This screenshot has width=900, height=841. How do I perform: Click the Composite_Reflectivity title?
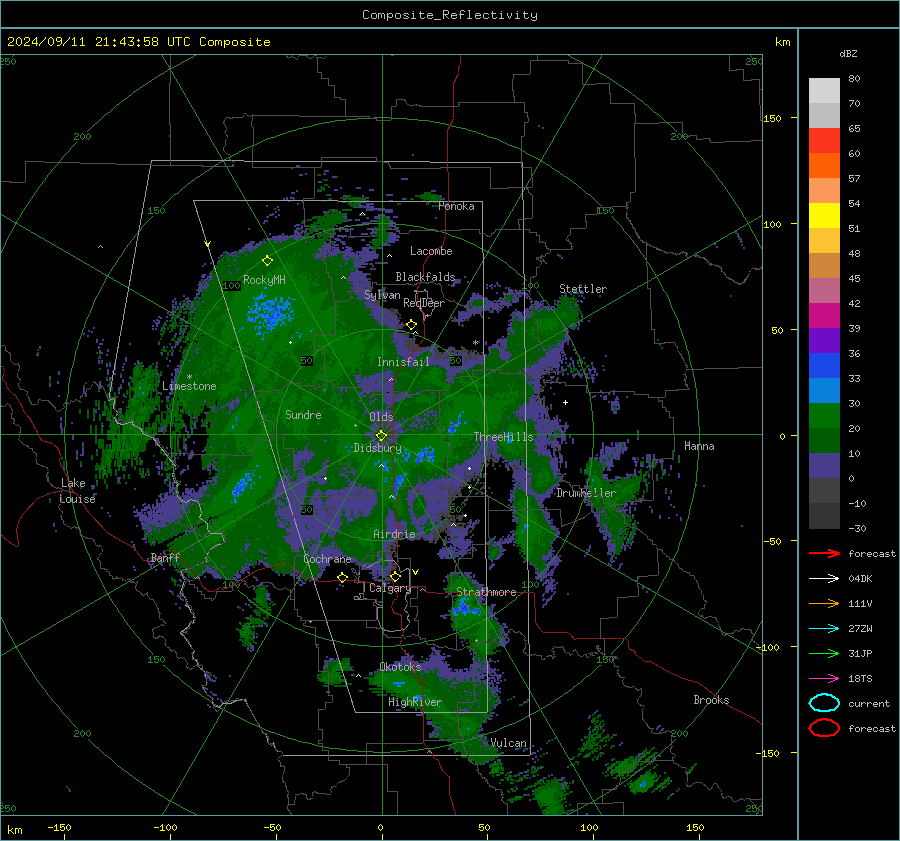[x=450, y=15]
